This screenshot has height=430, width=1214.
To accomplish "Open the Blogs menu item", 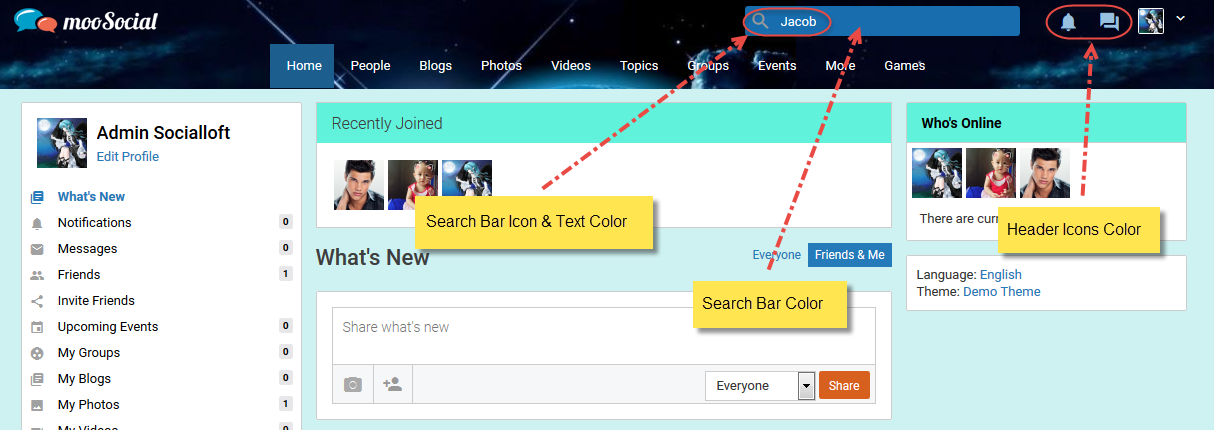I will 435,66.
